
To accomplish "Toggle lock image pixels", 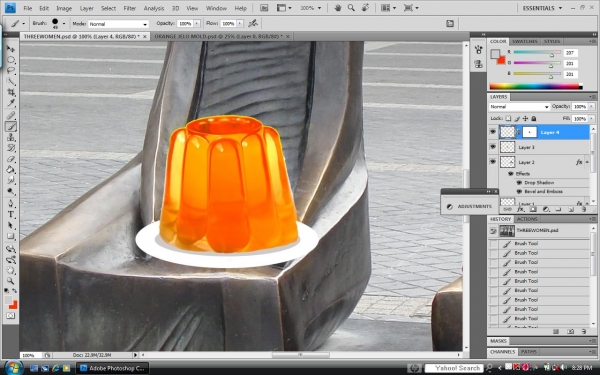I will (517, 119).
